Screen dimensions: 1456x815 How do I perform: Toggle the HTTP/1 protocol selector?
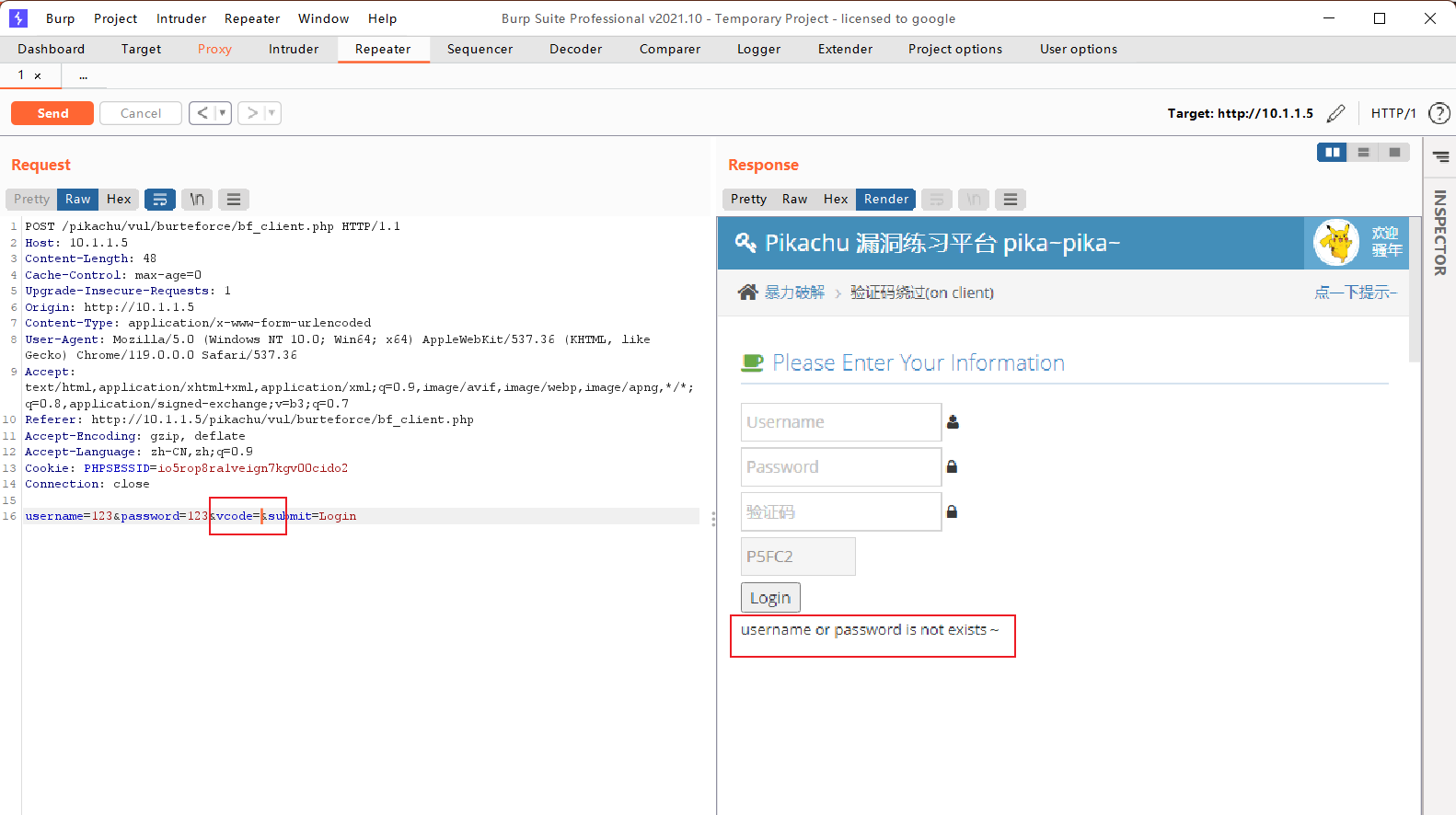(1393, 113)
